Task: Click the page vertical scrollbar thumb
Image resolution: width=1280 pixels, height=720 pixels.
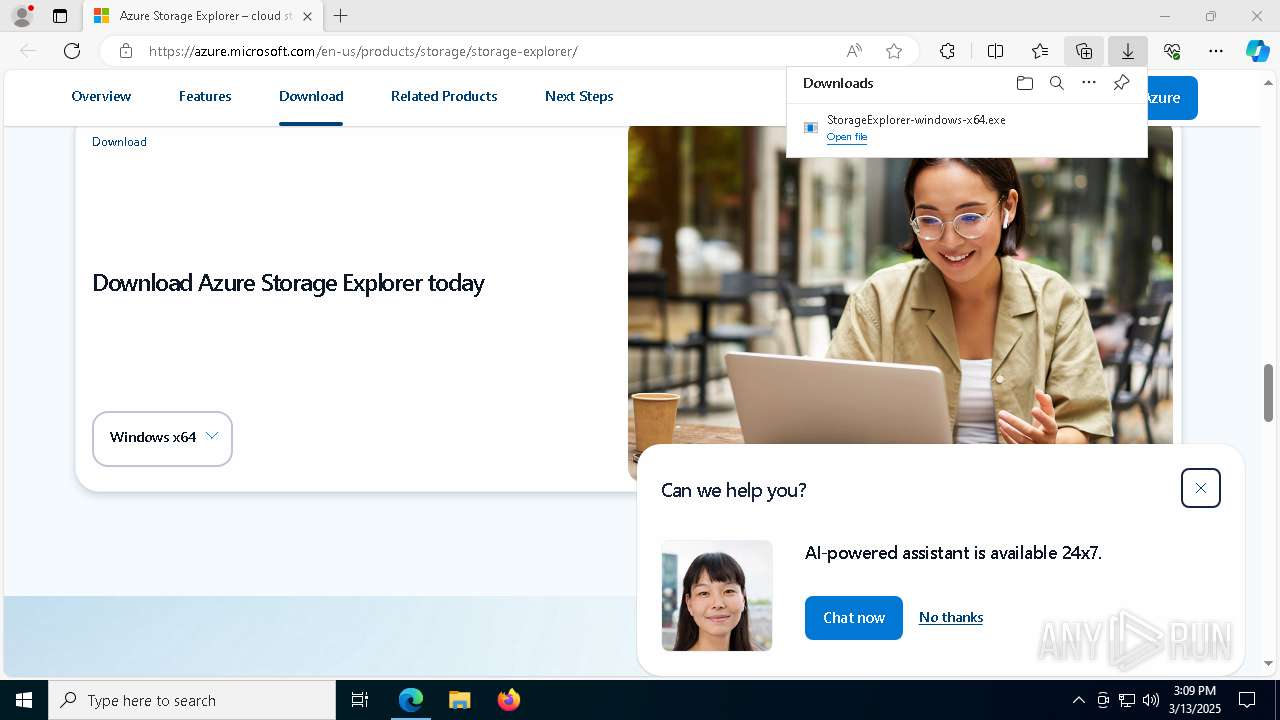Action: point(1269,393)
